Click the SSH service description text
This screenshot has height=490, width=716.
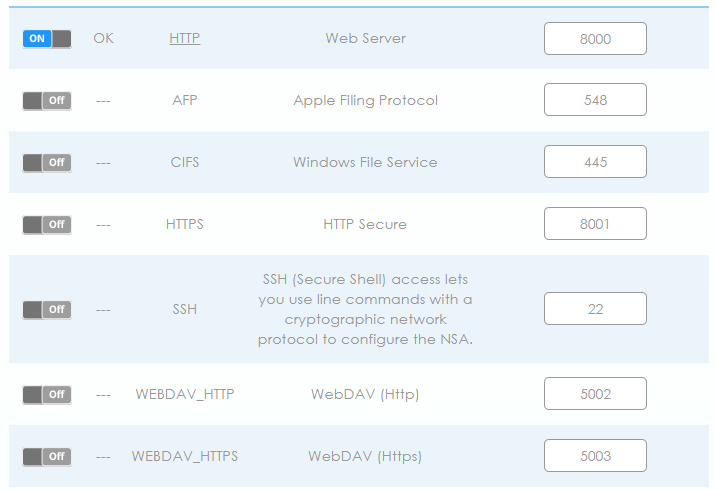(x=365, y=309)
